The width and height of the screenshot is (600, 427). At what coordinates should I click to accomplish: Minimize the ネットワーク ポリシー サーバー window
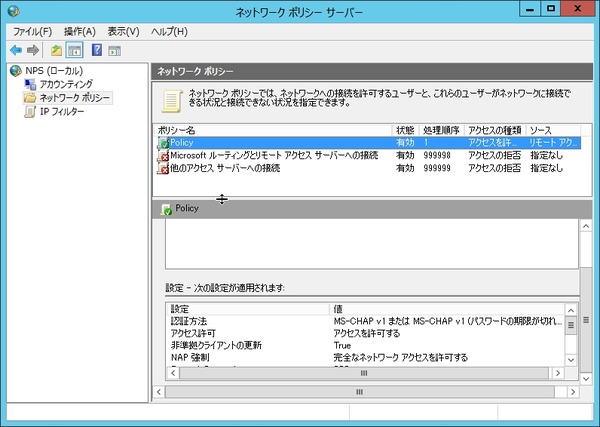530,9
